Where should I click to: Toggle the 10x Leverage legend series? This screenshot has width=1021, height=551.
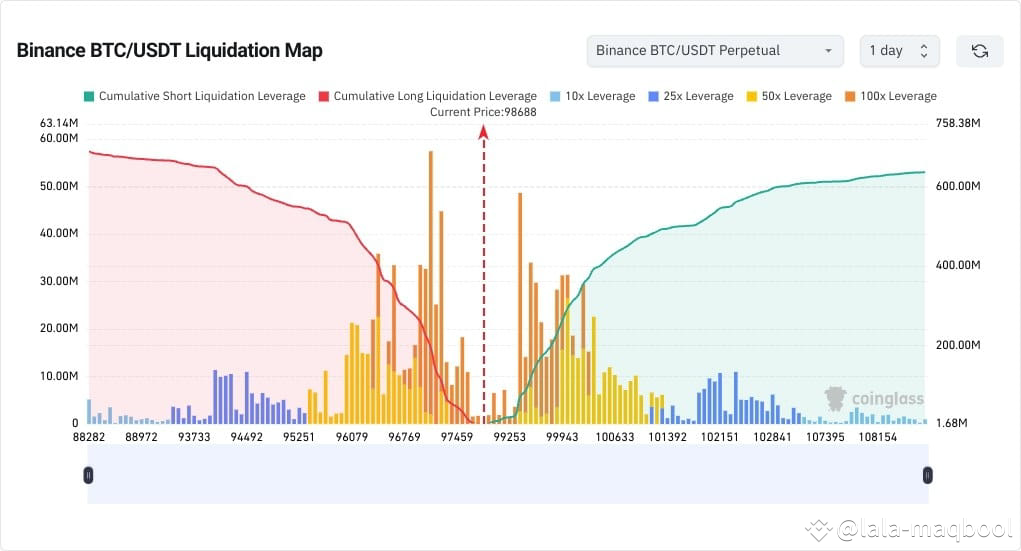point(593,96)
